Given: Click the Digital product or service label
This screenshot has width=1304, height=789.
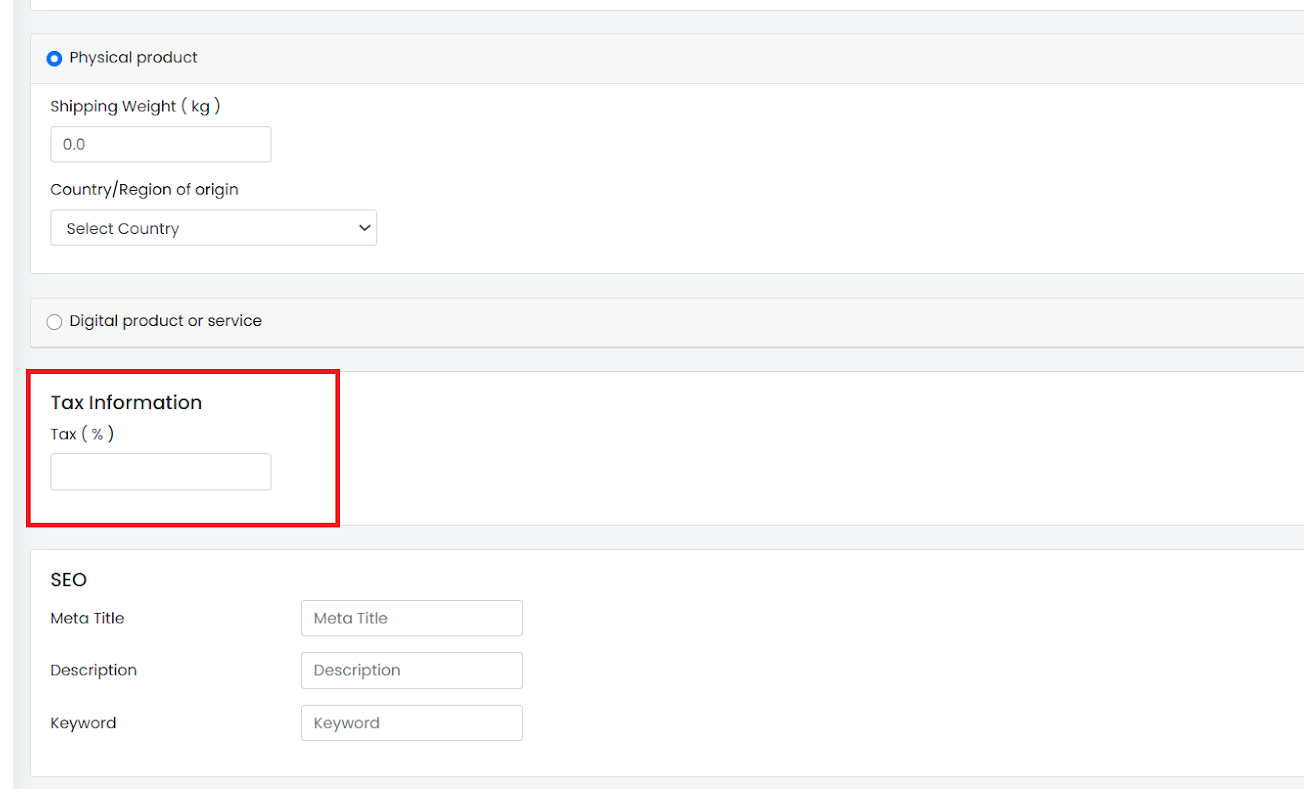Looking at the screenshot, I should pyautogui.click(x=165, y=321).
